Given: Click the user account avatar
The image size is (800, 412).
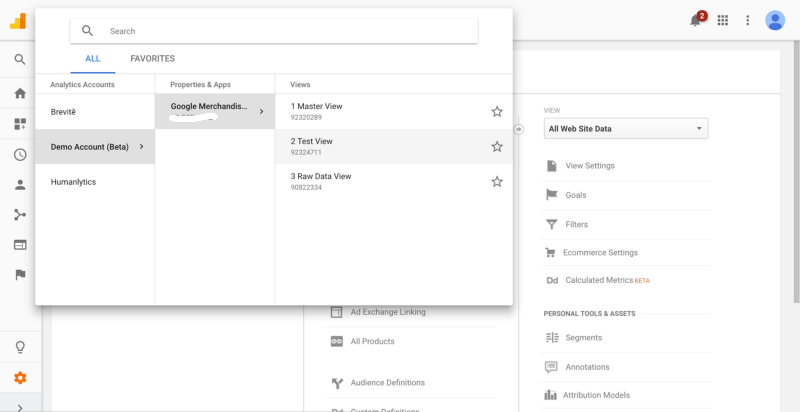Looking at the screenshot, I should 775,20.
